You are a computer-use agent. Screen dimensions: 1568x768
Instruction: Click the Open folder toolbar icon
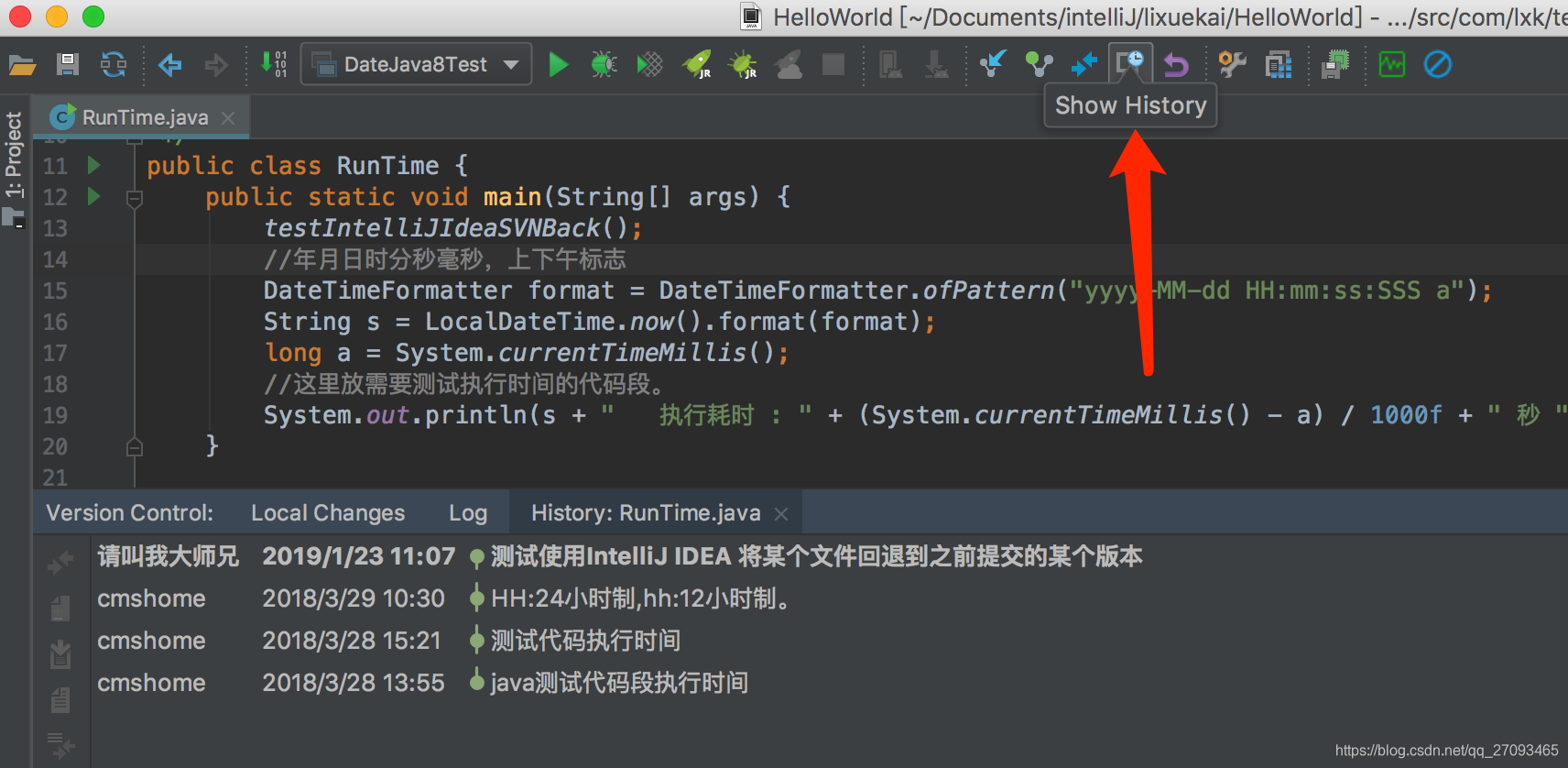pyautogui.click(x=22, y=65)
